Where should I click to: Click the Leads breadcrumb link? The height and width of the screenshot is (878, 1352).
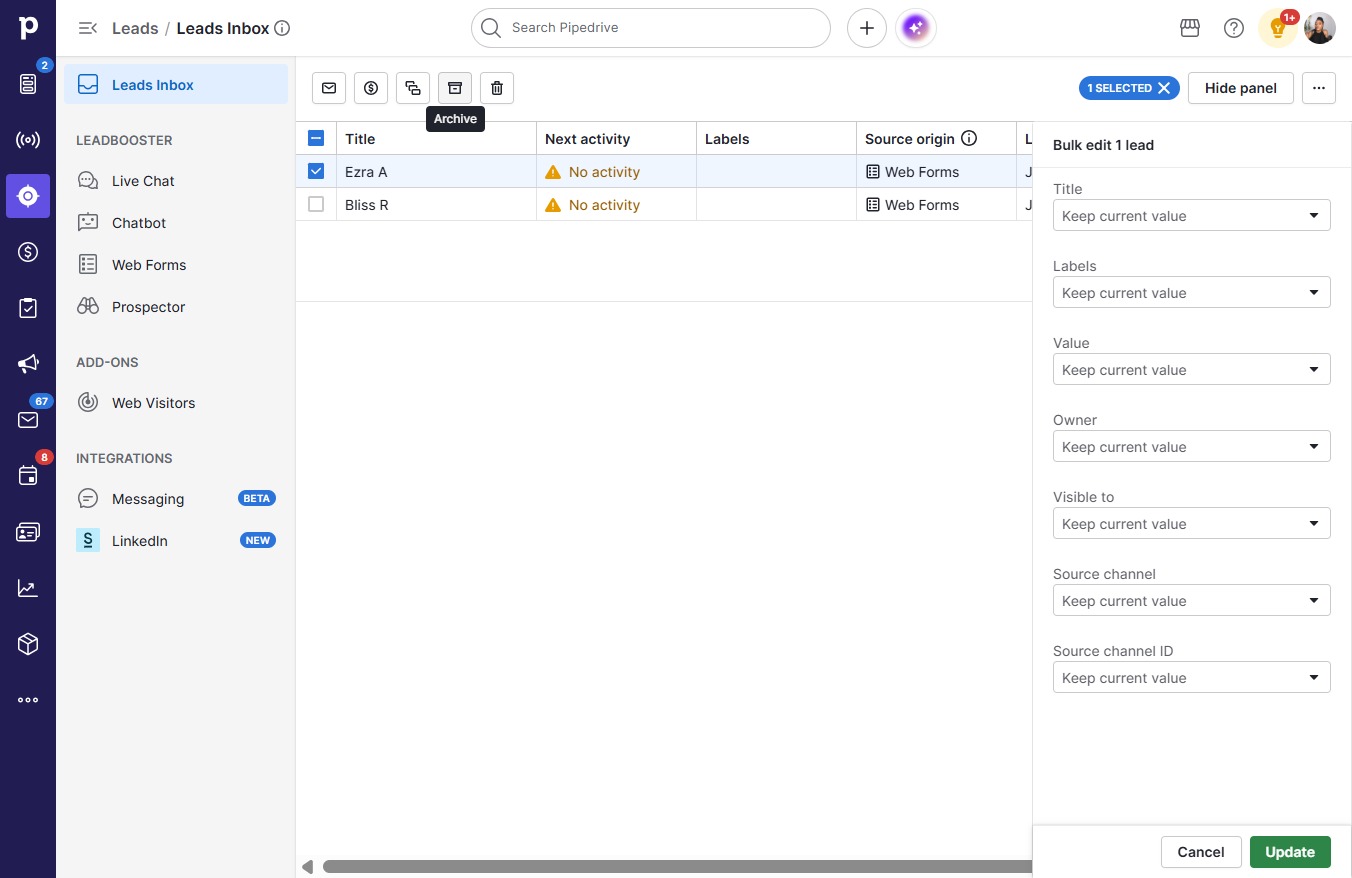coord(135,28)
